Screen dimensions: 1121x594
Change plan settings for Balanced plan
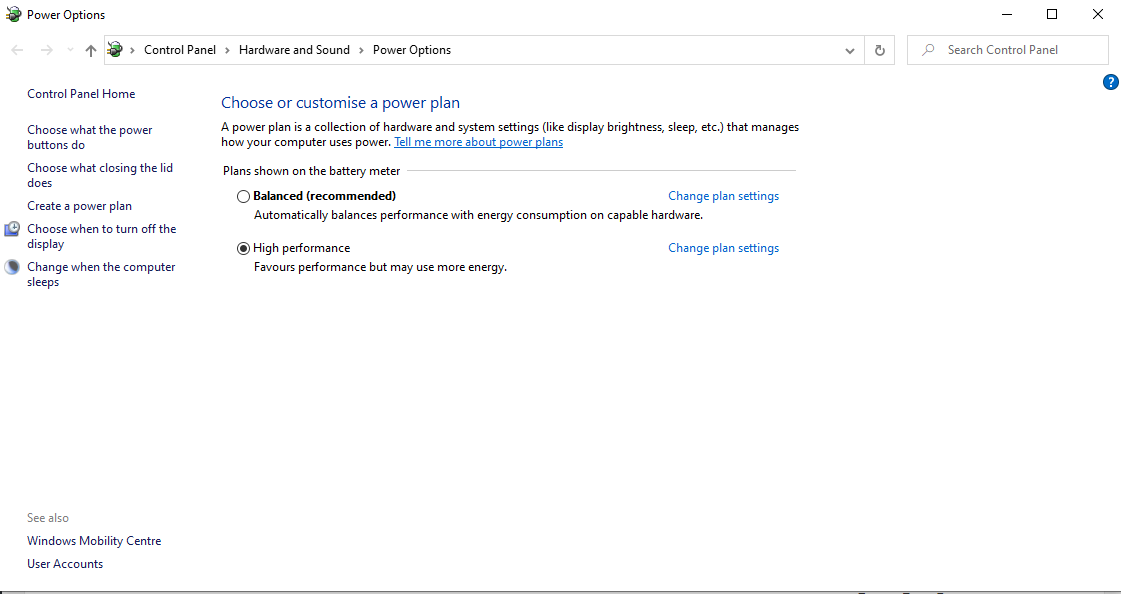724,196
